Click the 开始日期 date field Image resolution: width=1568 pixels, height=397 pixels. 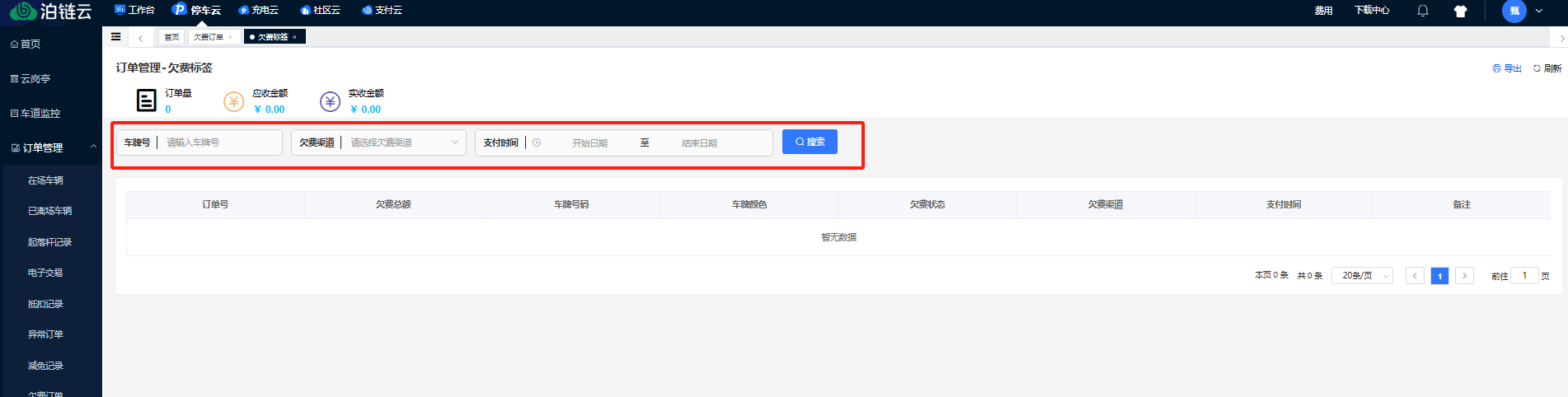(589, 143)
